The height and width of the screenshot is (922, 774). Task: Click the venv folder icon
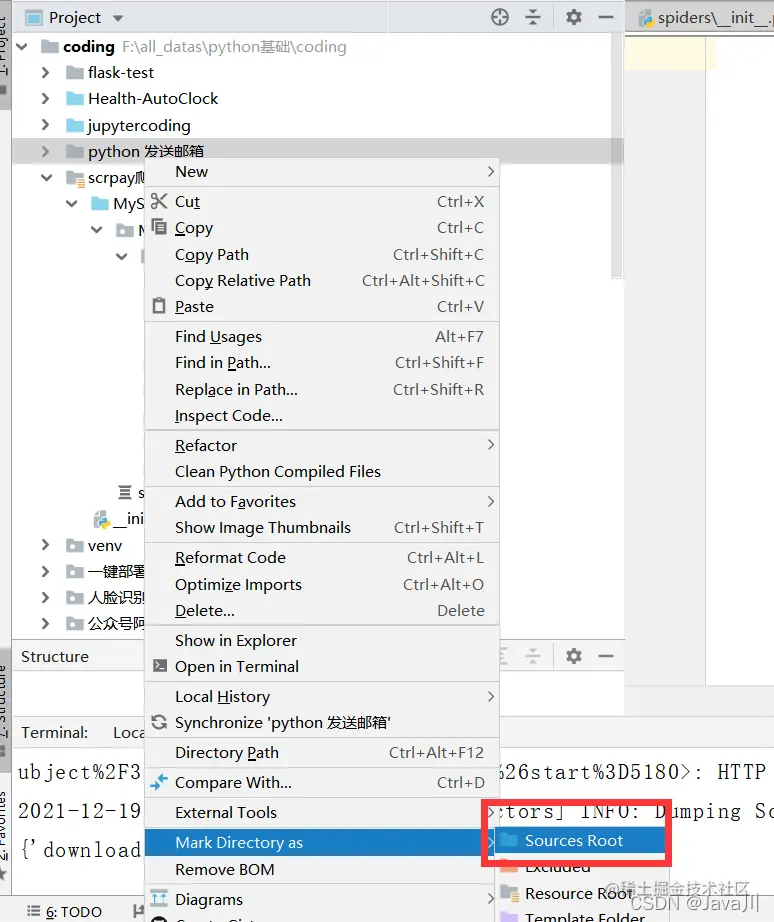coord(75,546)
